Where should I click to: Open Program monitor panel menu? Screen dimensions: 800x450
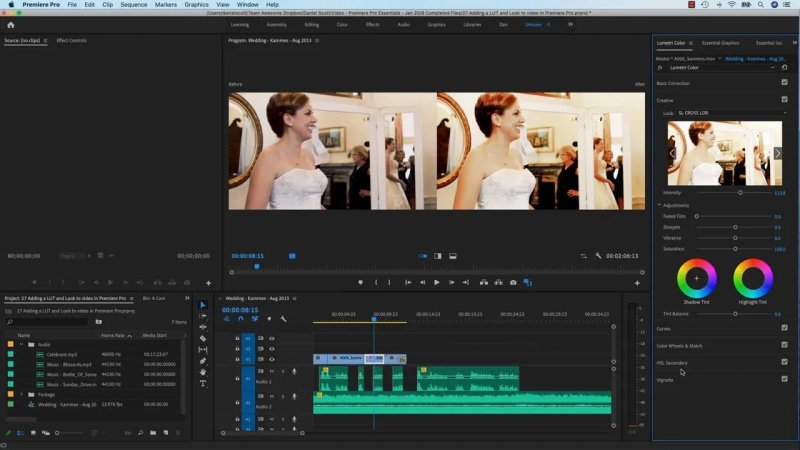317,40
